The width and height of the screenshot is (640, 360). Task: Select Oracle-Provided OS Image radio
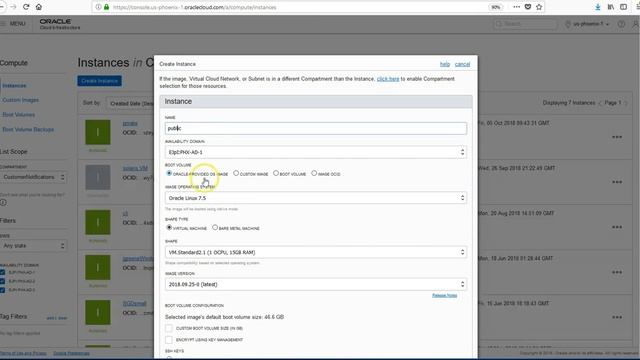tap(169, 173)
